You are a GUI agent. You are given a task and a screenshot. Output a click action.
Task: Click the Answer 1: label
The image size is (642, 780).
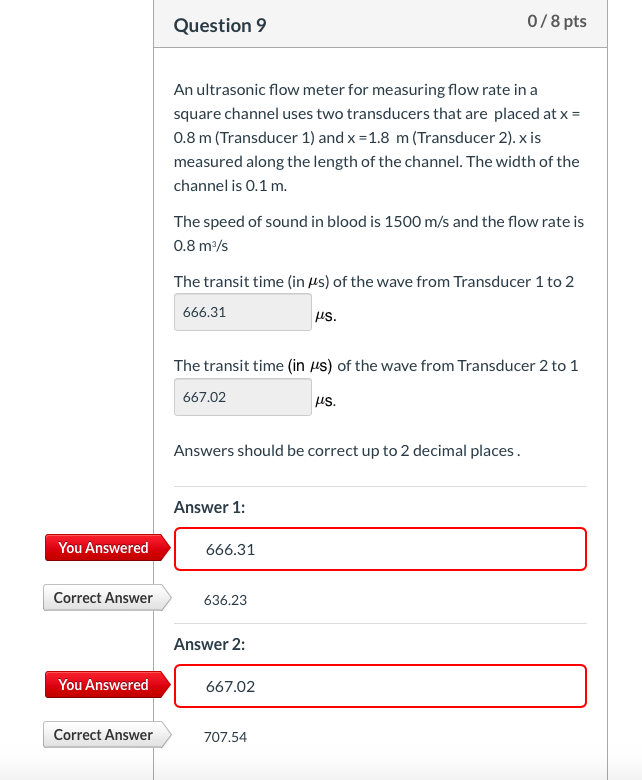click(x=209, y=507)
